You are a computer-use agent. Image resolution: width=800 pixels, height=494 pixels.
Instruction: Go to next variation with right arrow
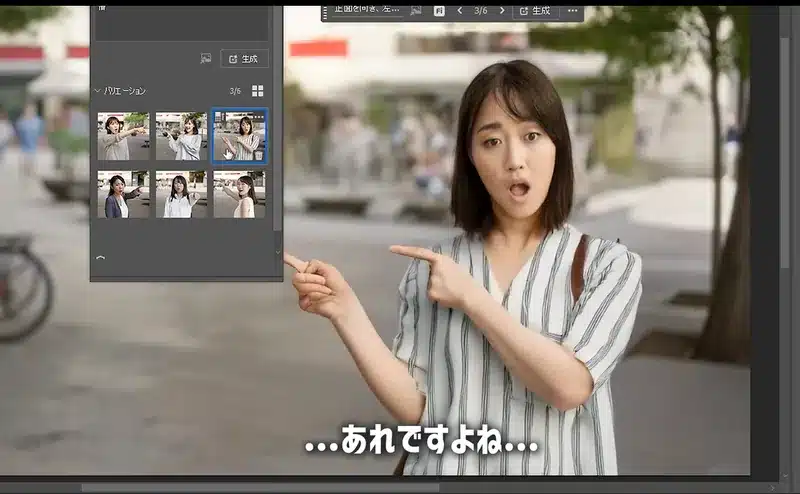pos(502,10)
